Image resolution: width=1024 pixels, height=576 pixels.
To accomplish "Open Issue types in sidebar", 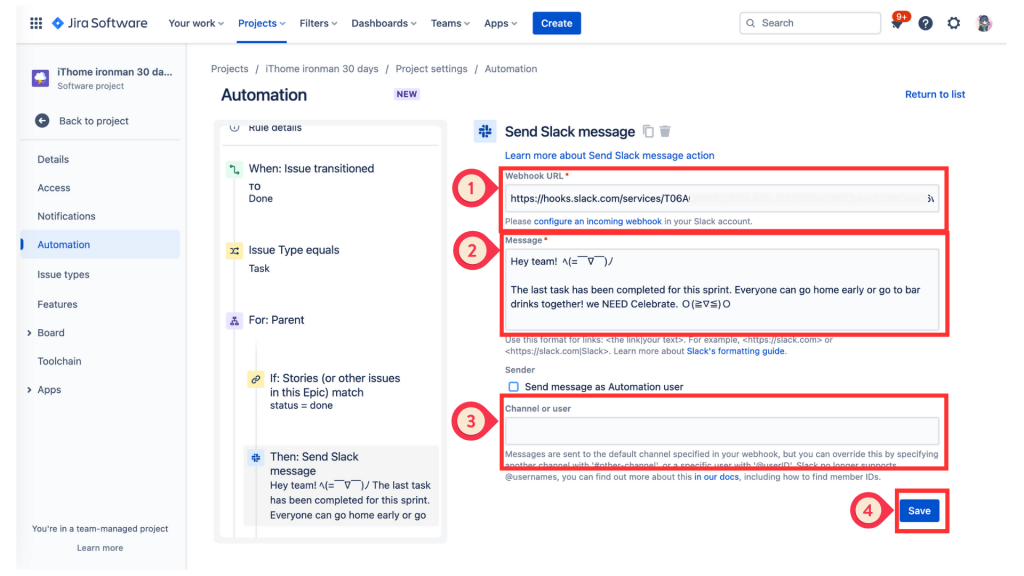I will coord(63,275).
